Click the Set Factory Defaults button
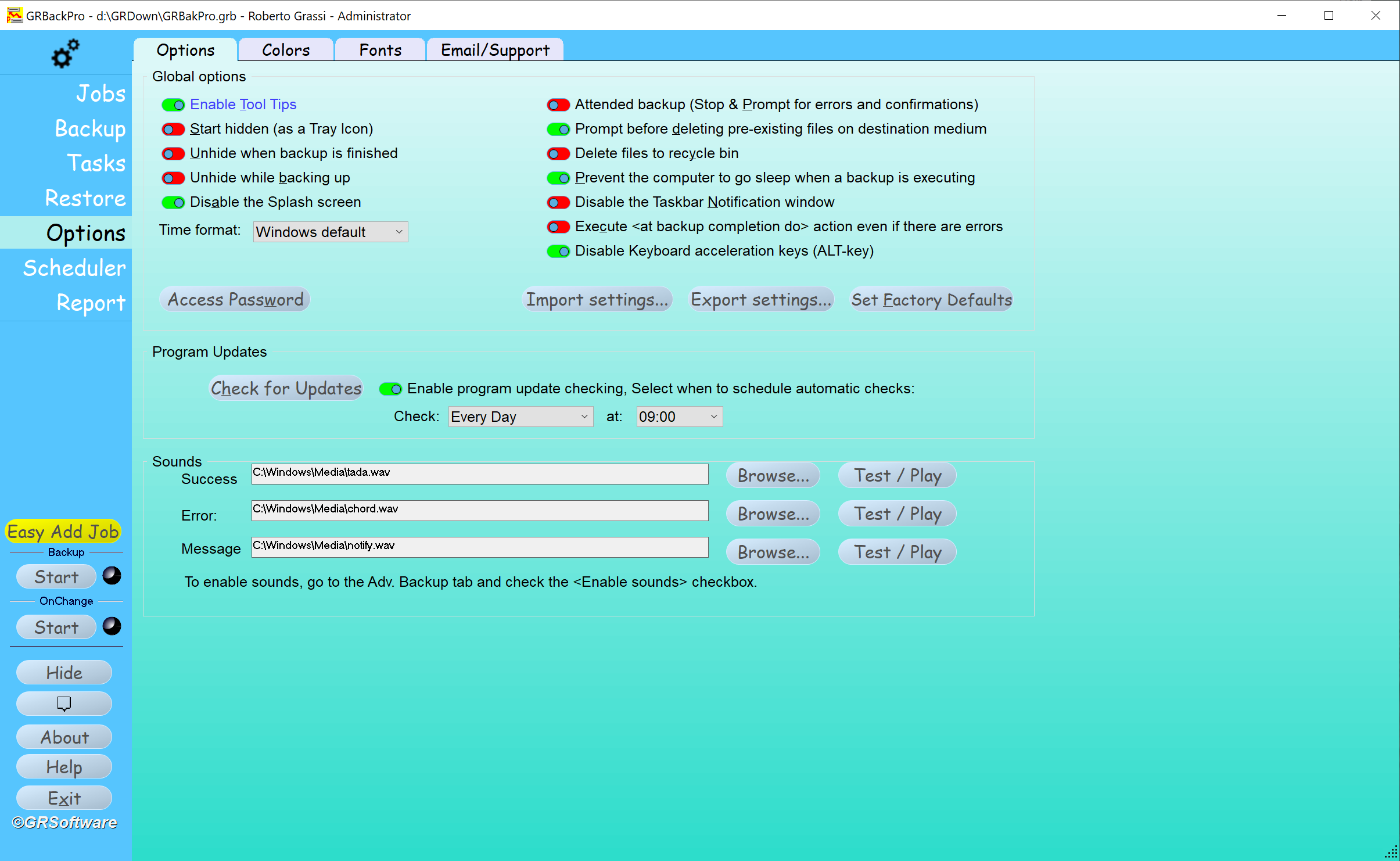 (x=931, y=299)
